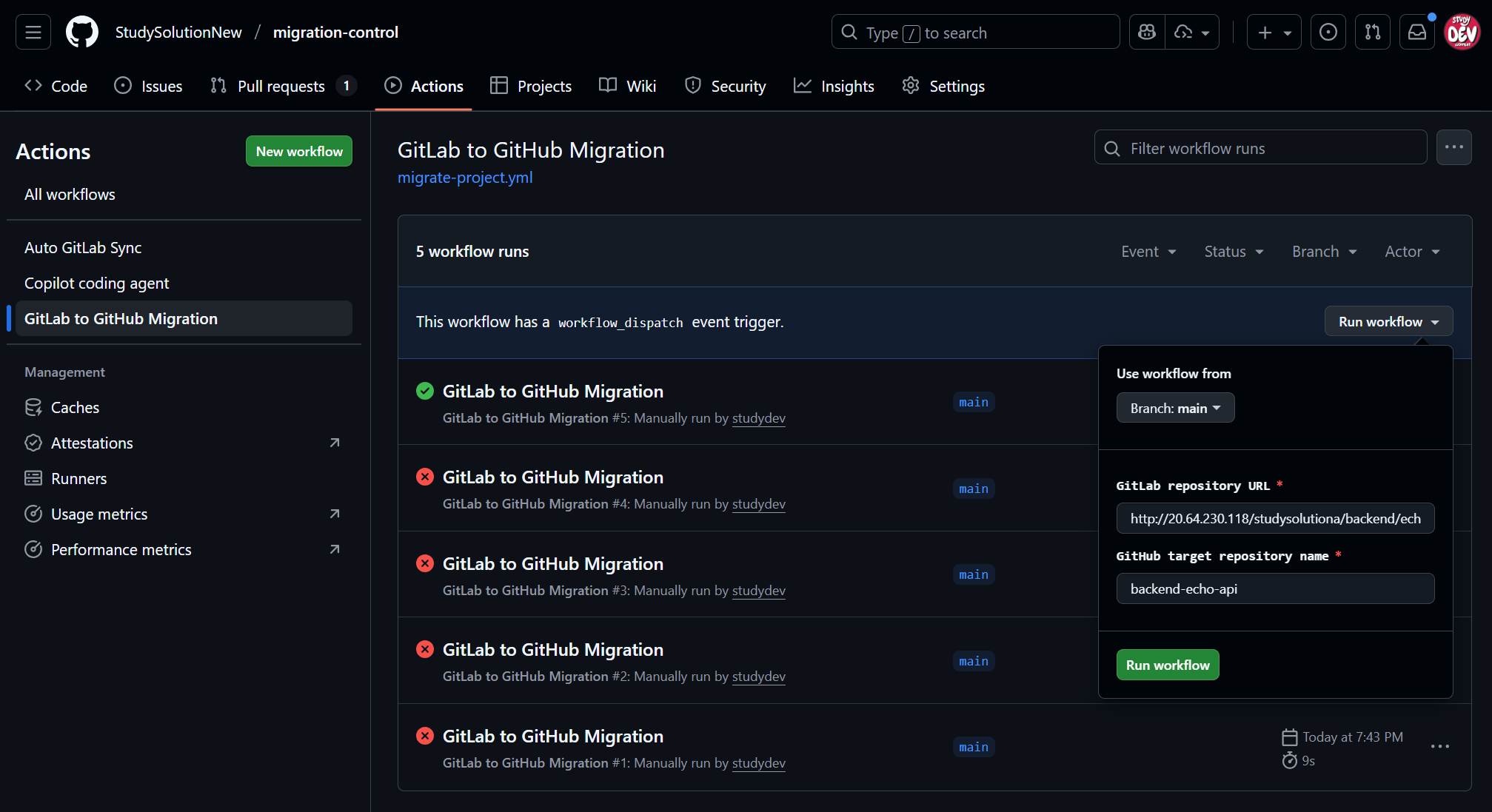The height and width of the screenshot is (812, 1492).
Task: Open the notifications inbox icon
Action: (1416, 33)
